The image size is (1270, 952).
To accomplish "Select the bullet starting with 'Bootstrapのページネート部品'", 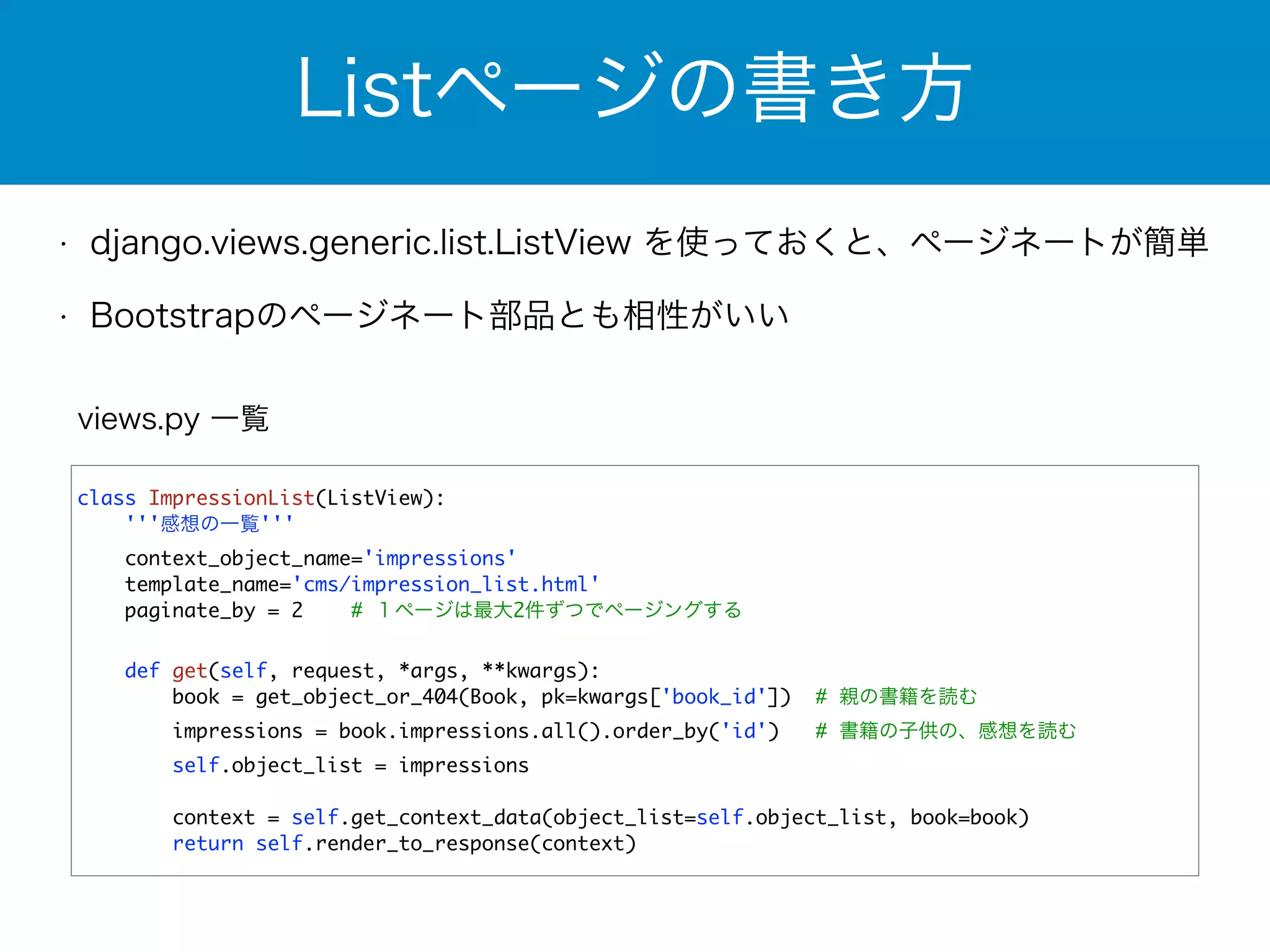I will [x=439, y=315].
